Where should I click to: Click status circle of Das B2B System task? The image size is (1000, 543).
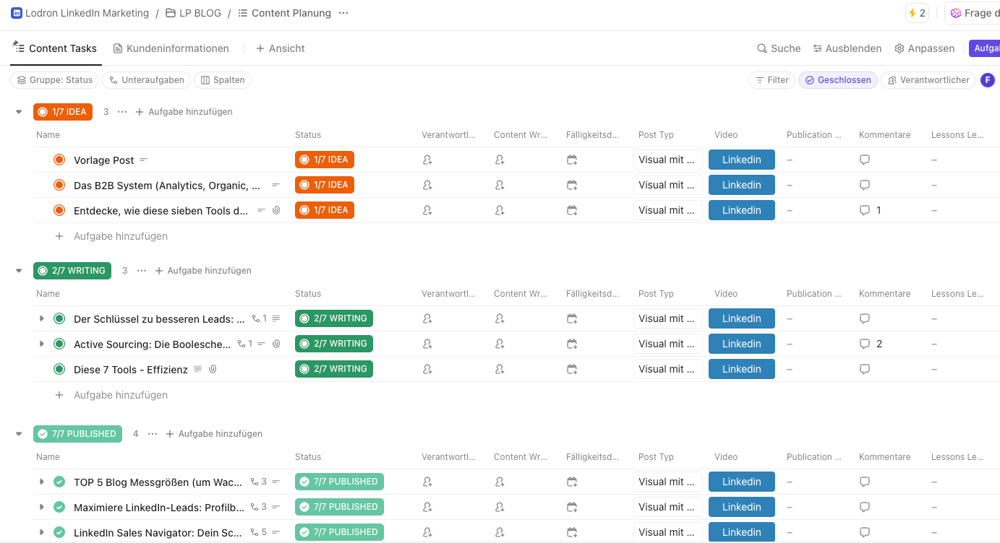click(x=59, y=185)
